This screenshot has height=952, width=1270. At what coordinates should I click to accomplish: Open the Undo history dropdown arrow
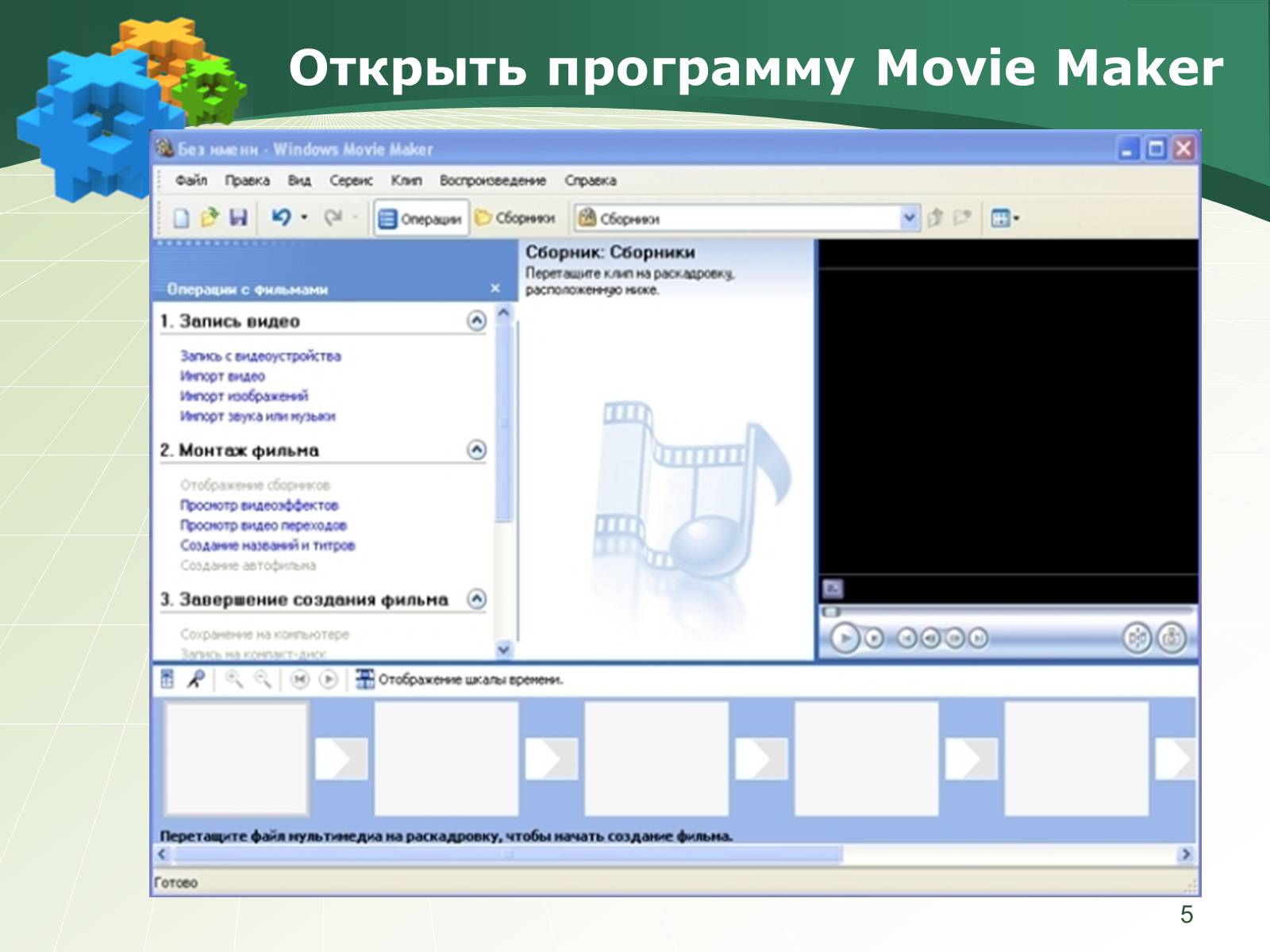pyautogui.click(x=304, y=217)
